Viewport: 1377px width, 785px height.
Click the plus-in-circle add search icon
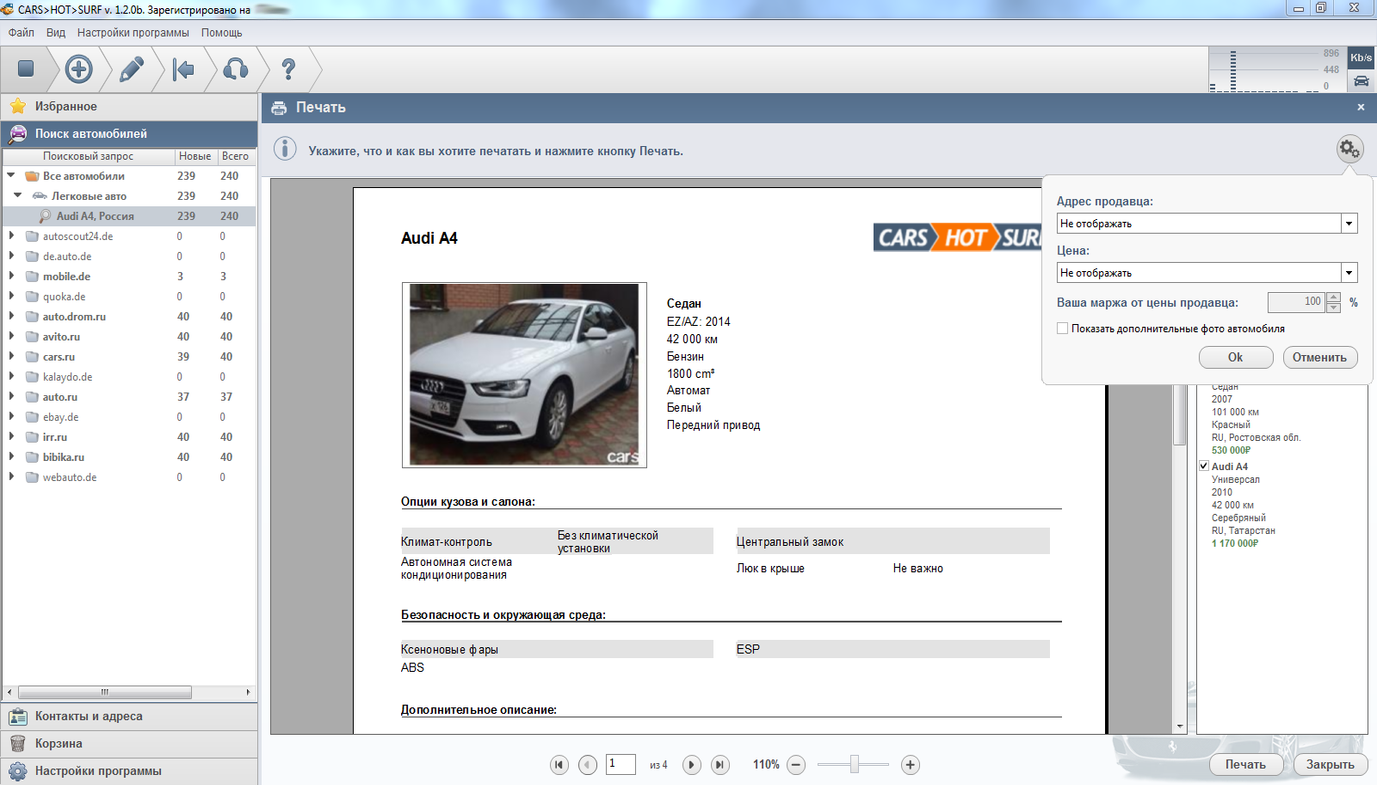79,69
